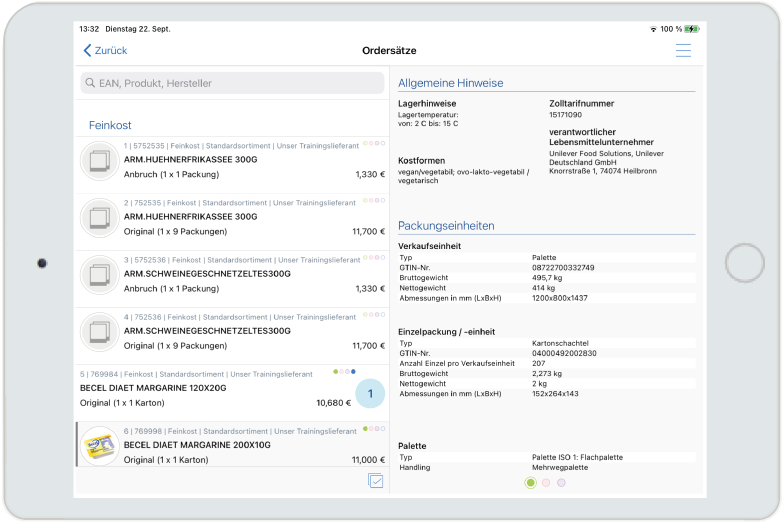Tap the battery icon in status bar
The image size is (782, 522).
coord(691,29)
